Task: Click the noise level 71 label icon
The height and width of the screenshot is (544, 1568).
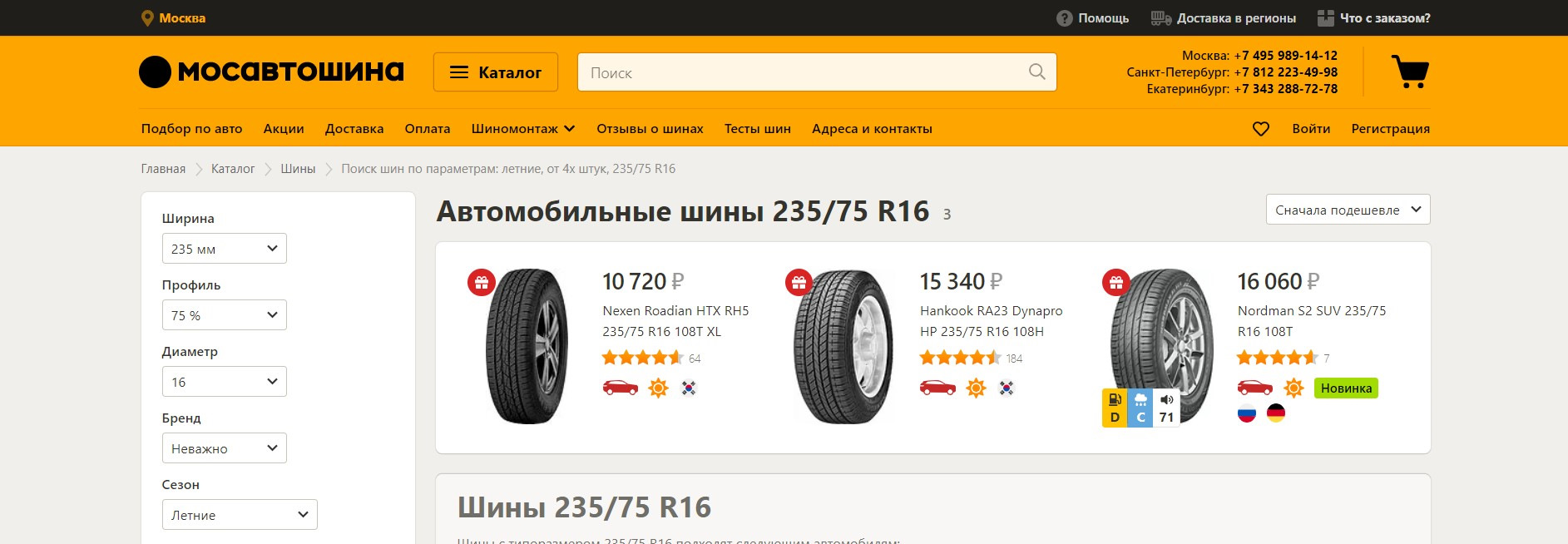Action: (x=1166, y=408)
